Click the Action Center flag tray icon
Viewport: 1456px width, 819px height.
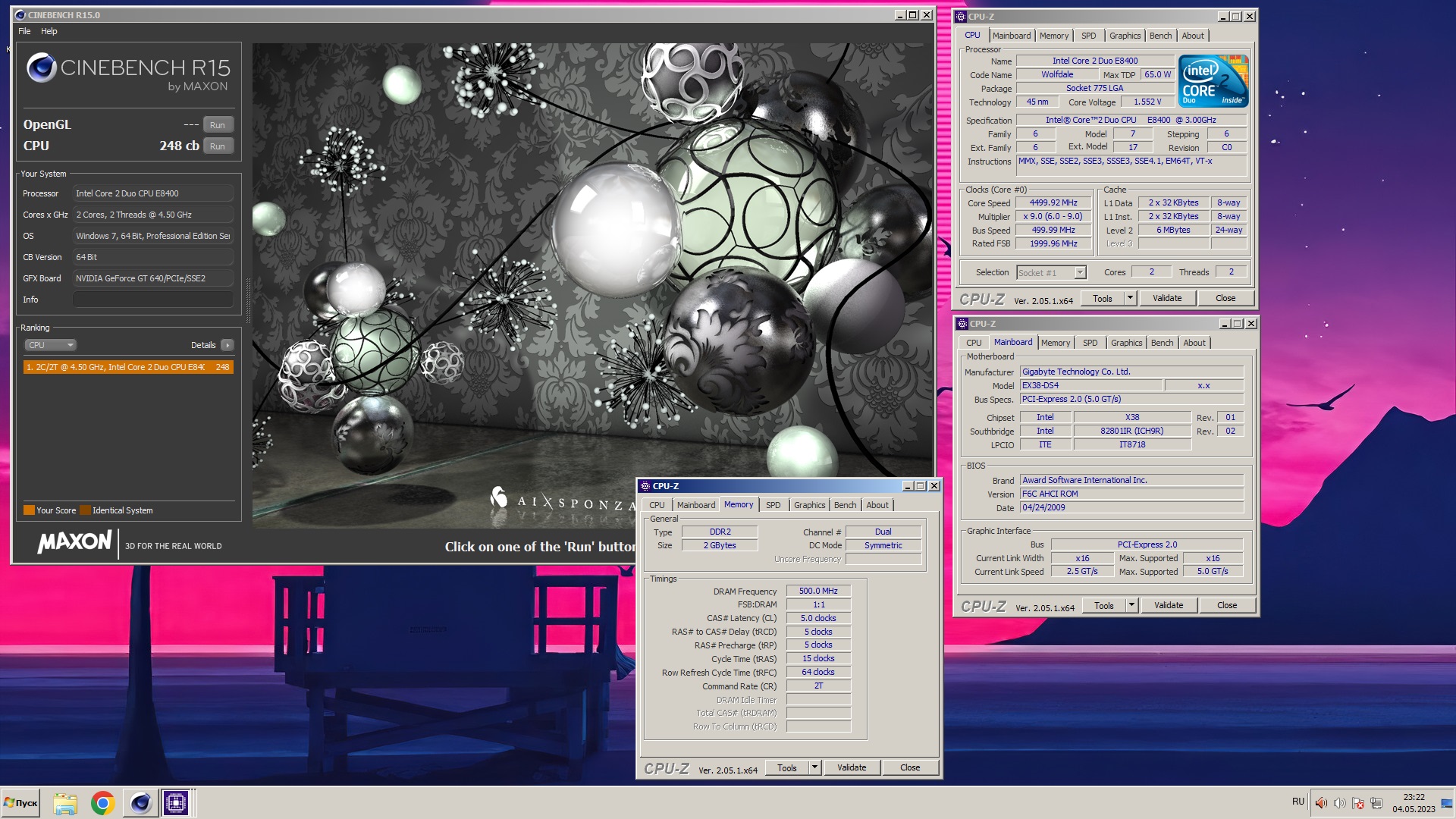pos(1357,803)
